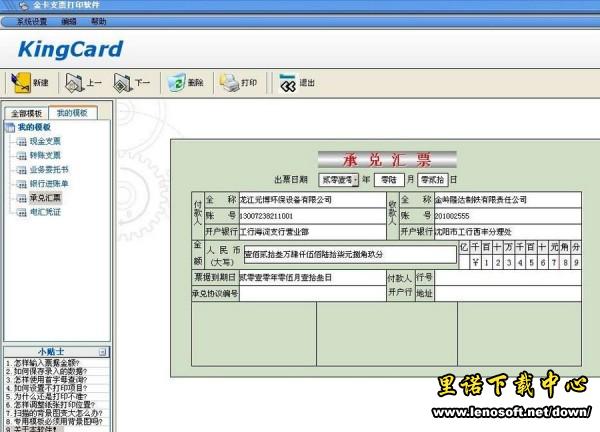Click the payer 开户银行 field
Screen dimensions: 600x432
click(x=312, y=232)
